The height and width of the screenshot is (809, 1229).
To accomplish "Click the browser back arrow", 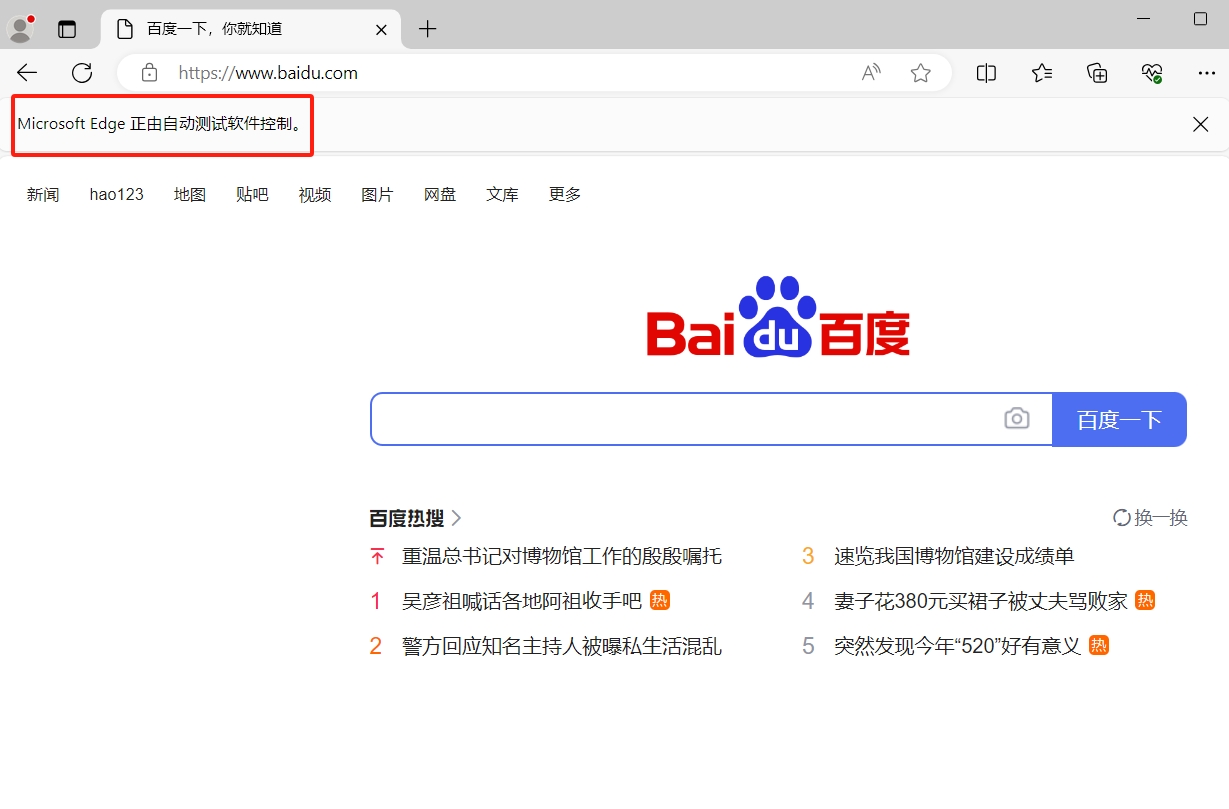I will [27, 73].
